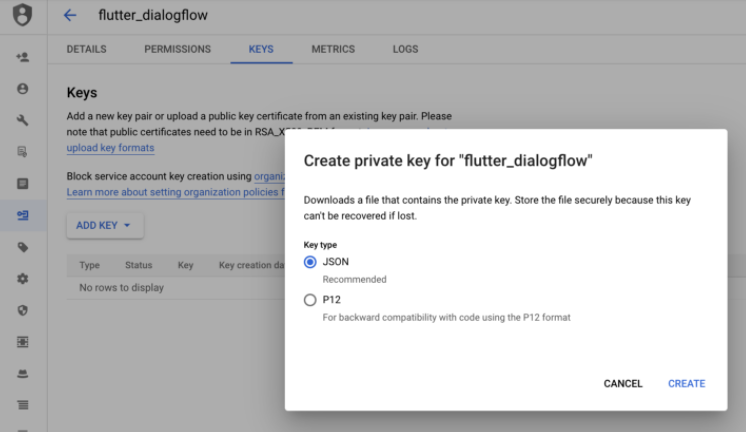746x432 pixels.
Task: Follow the upload key formats link
Action: tap(110, 148)
